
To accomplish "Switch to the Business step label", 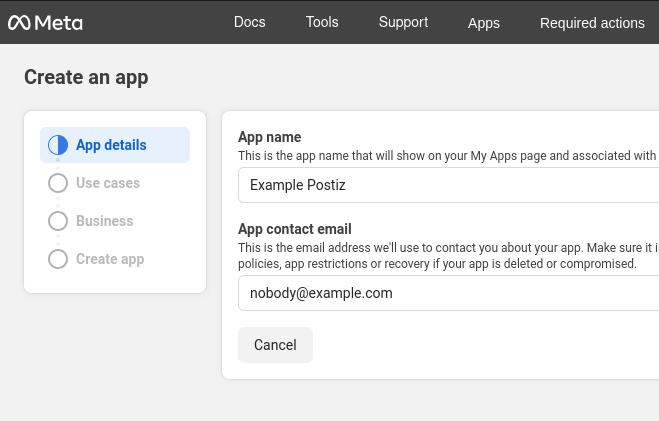I will [104, 221].
